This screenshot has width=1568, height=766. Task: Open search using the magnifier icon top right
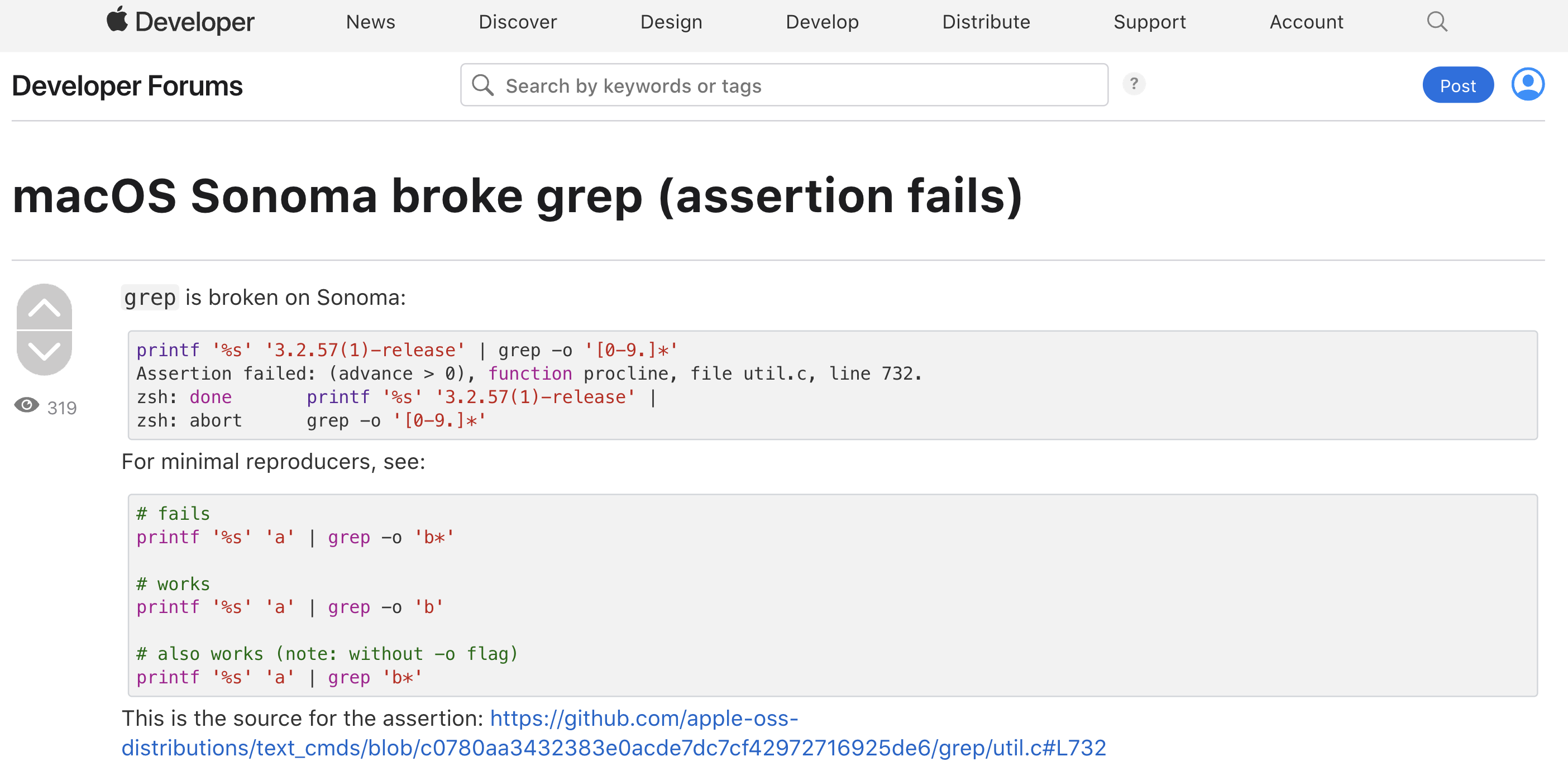[1437, 22]
